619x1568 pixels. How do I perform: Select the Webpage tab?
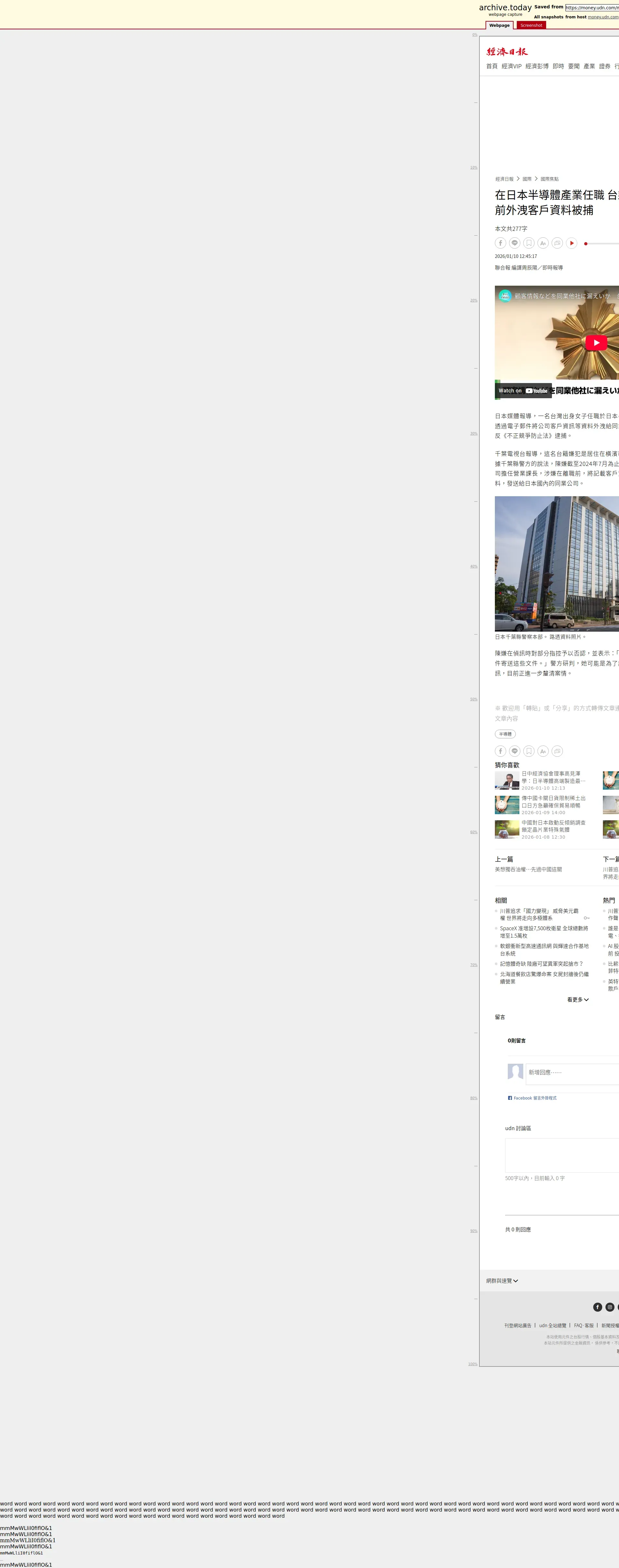[499, 25]
